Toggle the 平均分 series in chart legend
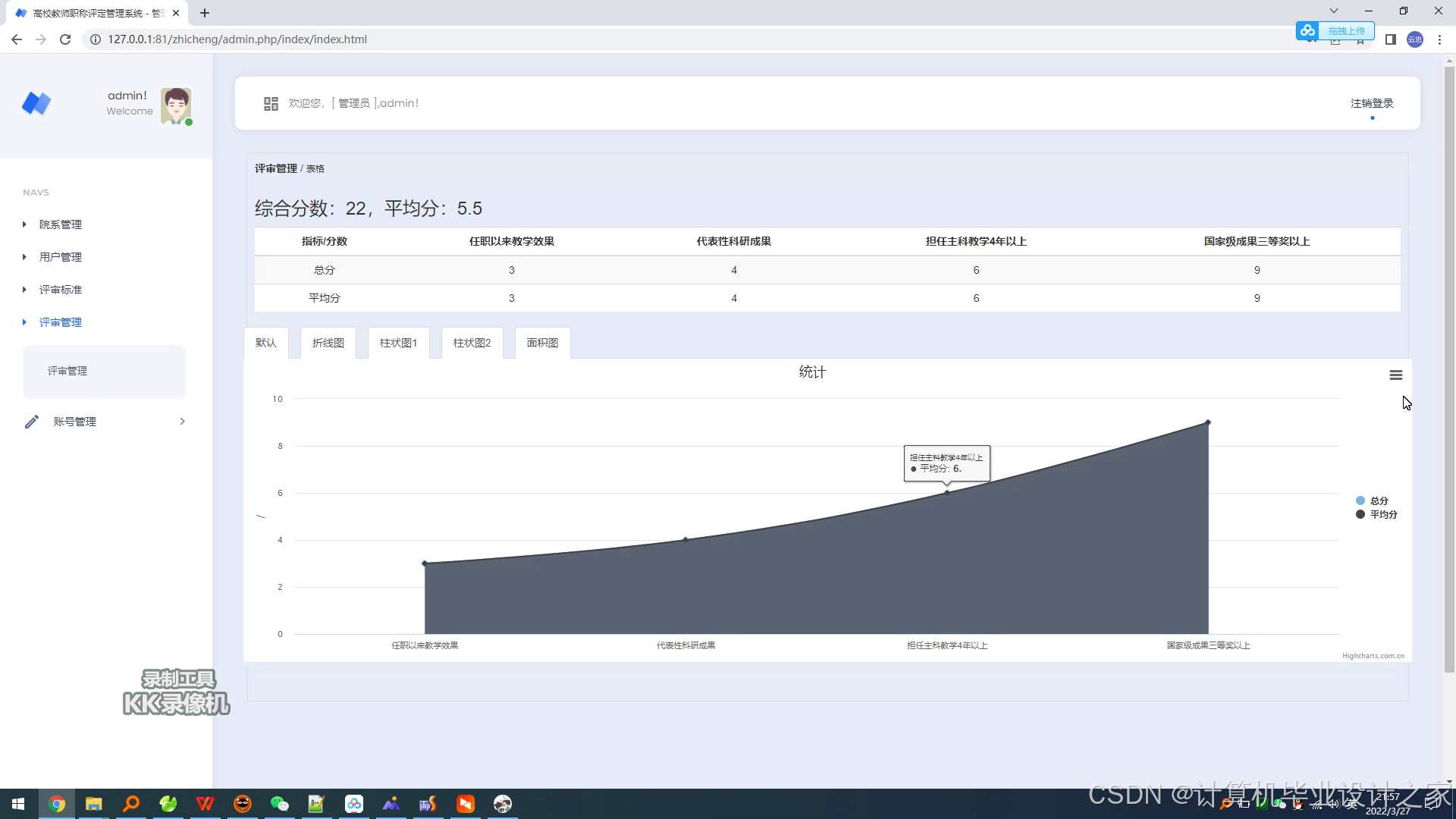Image resolution: width=1456 pixels, height=819 pixels. tap(1382, 514)
